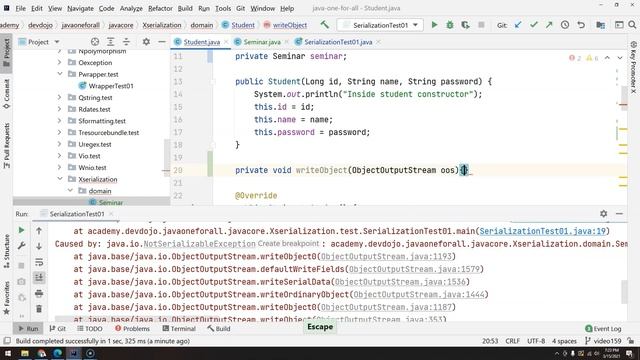Show Git history clock icon
The height and width of the screenshot is (360, 640).
click(x=565, y=25)
